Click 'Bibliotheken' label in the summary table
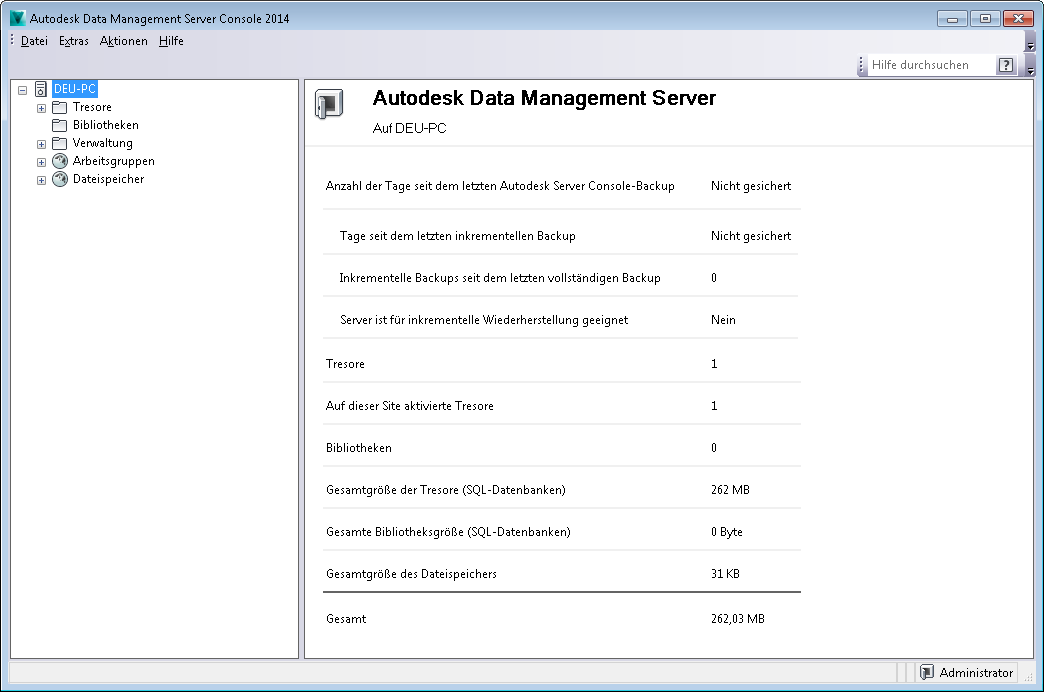Screen dimensions: 1044x692 click(x=358, y=448)
